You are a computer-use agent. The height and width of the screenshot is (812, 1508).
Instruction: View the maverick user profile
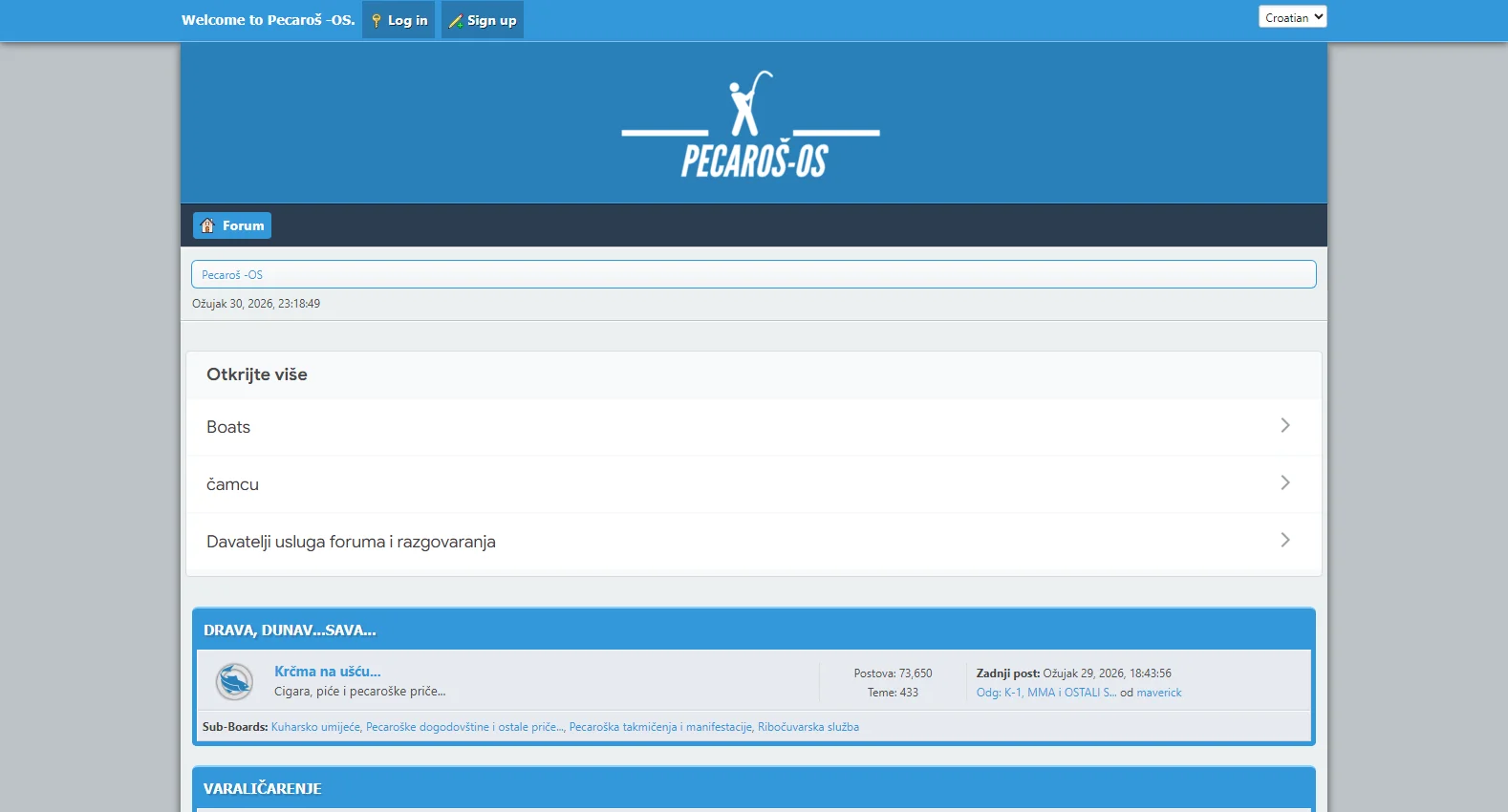click(x=1159, y=693)
